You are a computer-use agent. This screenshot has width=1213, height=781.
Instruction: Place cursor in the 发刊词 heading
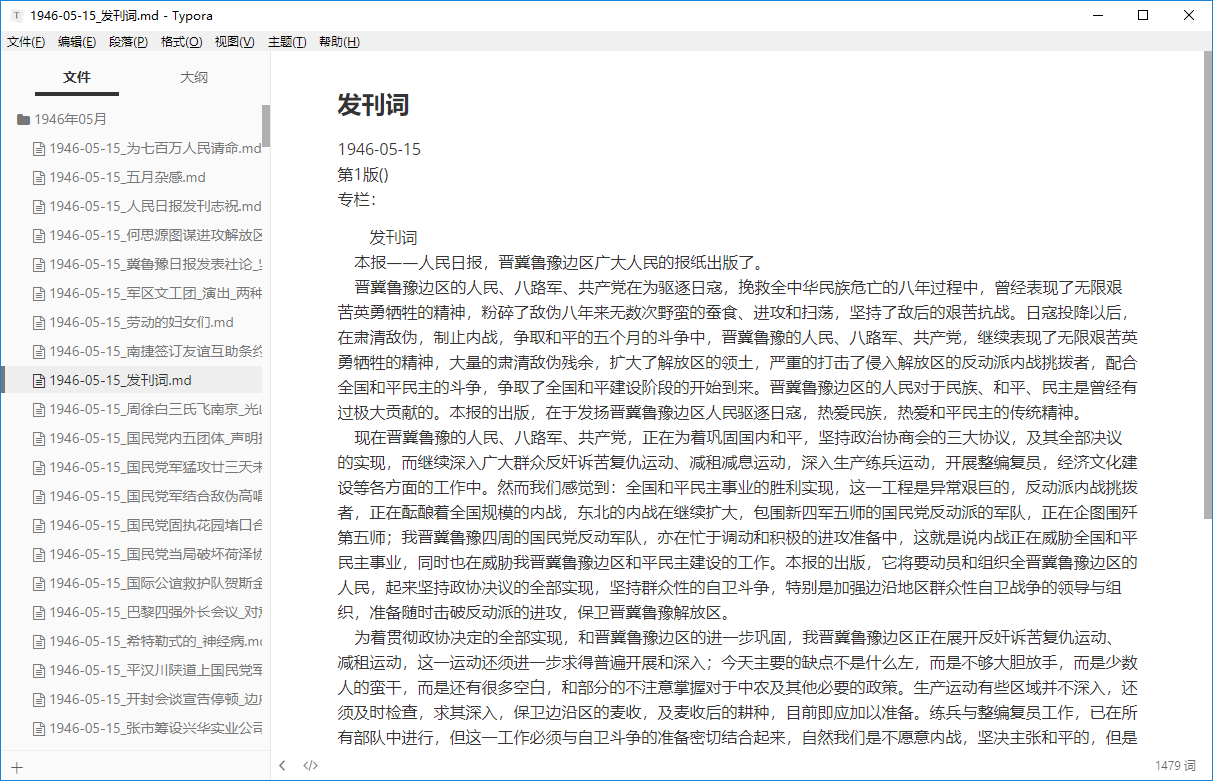pyautogui.click(x=373, y=105)
